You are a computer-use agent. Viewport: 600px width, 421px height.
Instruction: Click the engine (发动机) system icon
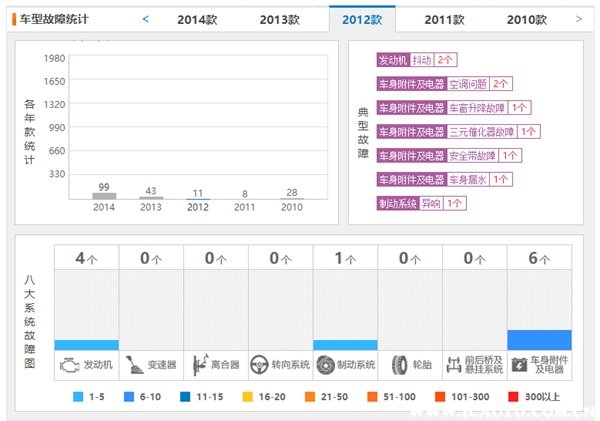pyautogui.click(x=68, y=365)
